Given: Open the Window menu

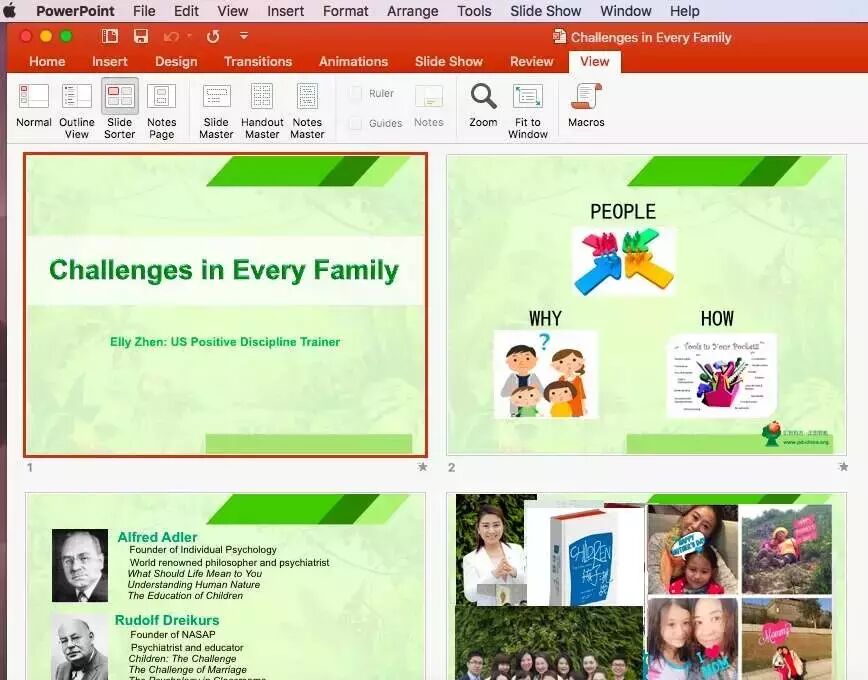Looking at the screenshot, I should pyautogui.click(x=626, y=11).
